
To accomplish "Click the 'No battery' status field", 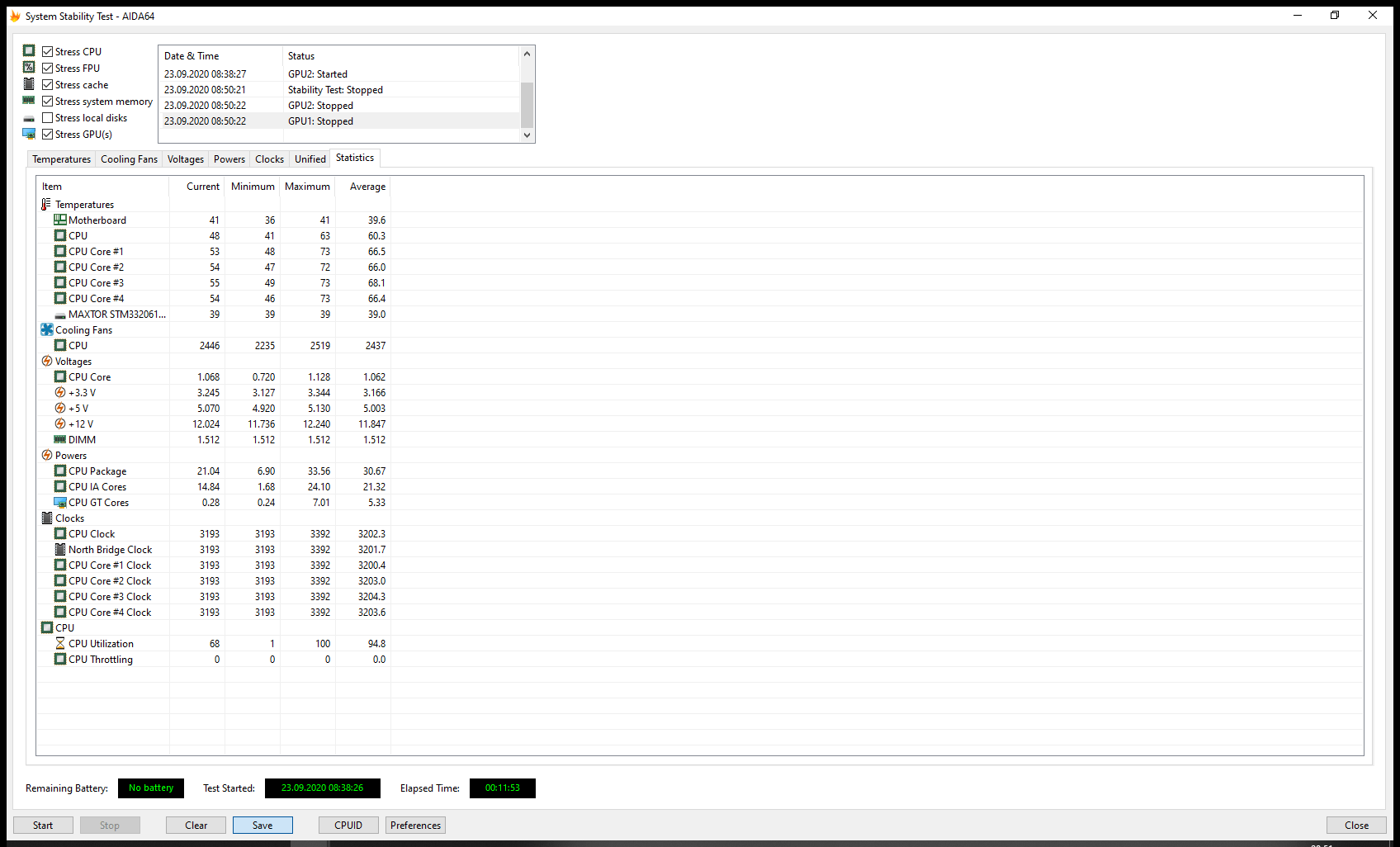I will click(151, 788).
